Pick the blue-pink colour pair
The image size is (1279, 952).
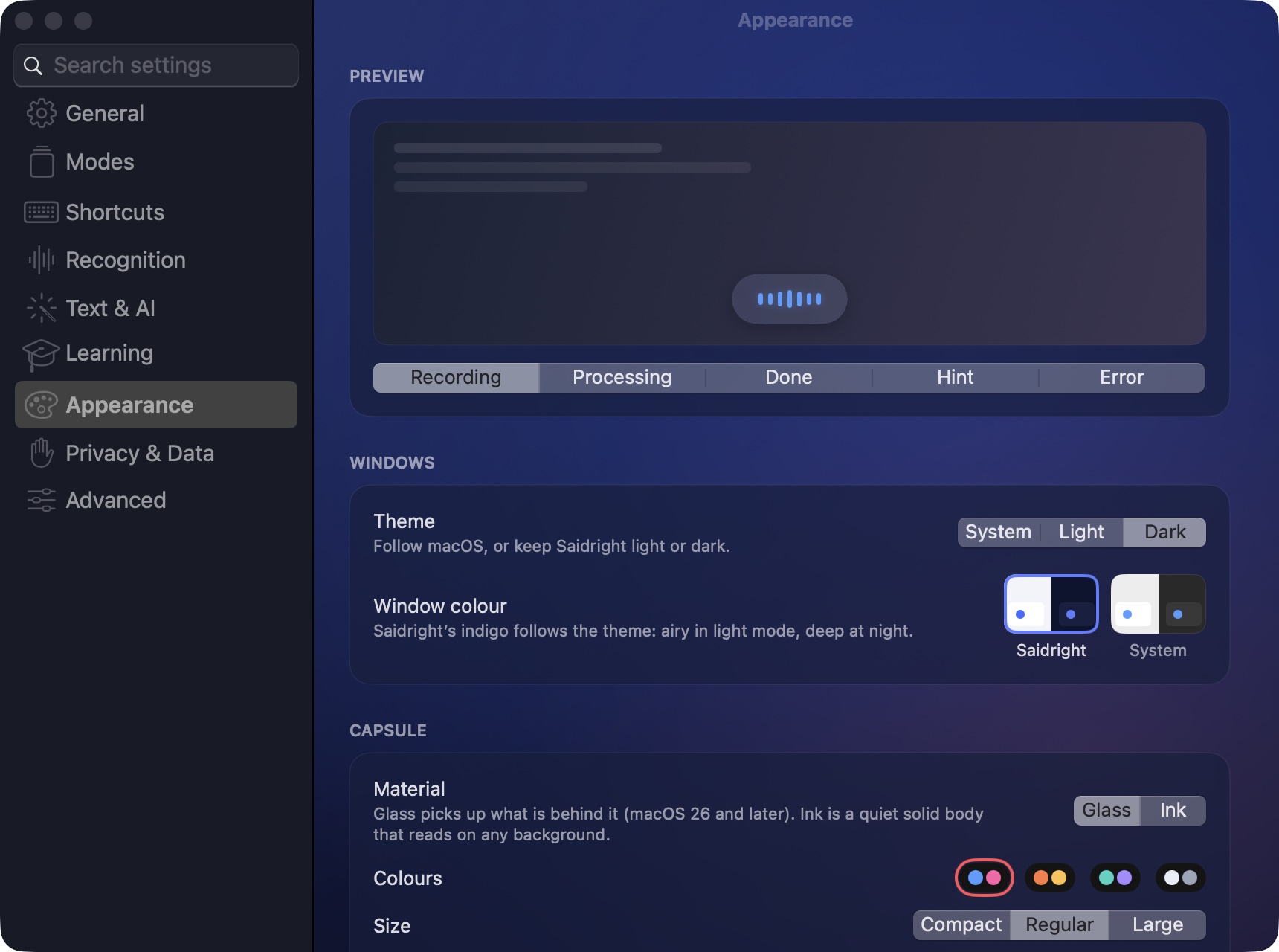tap(985, 878)
